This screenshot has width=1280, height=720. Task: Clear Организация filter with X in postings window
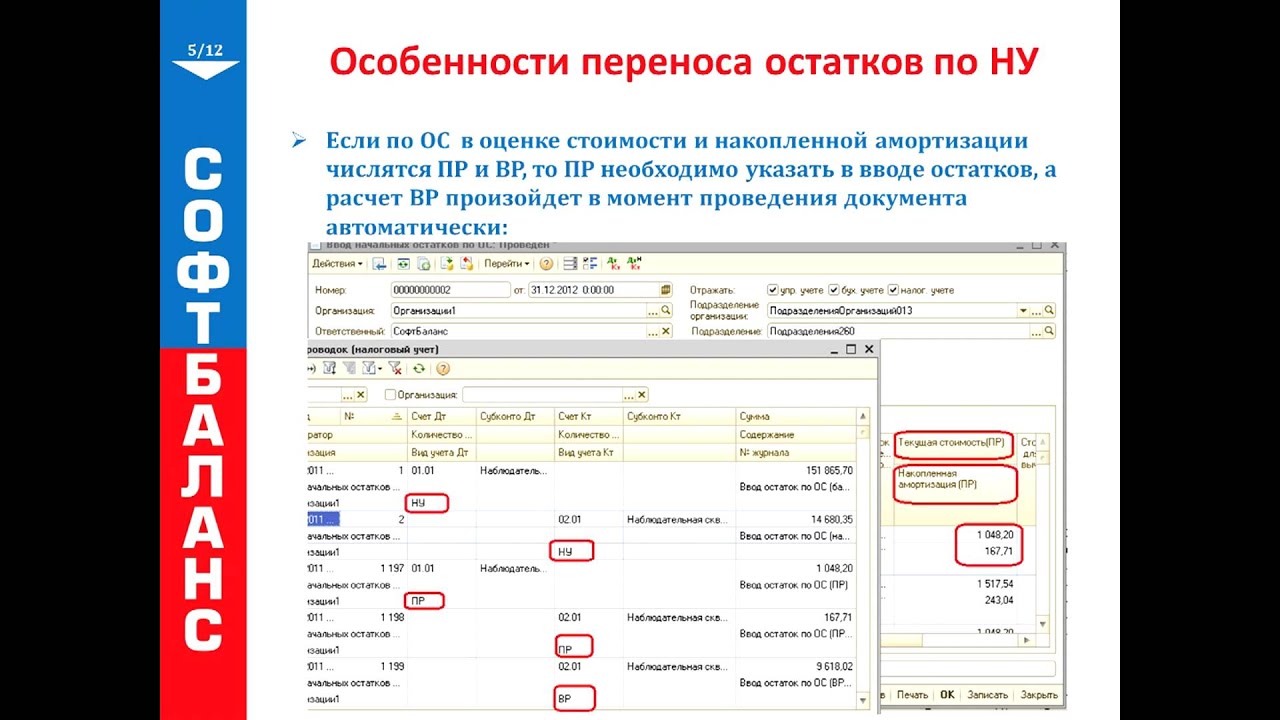point(641,395)
